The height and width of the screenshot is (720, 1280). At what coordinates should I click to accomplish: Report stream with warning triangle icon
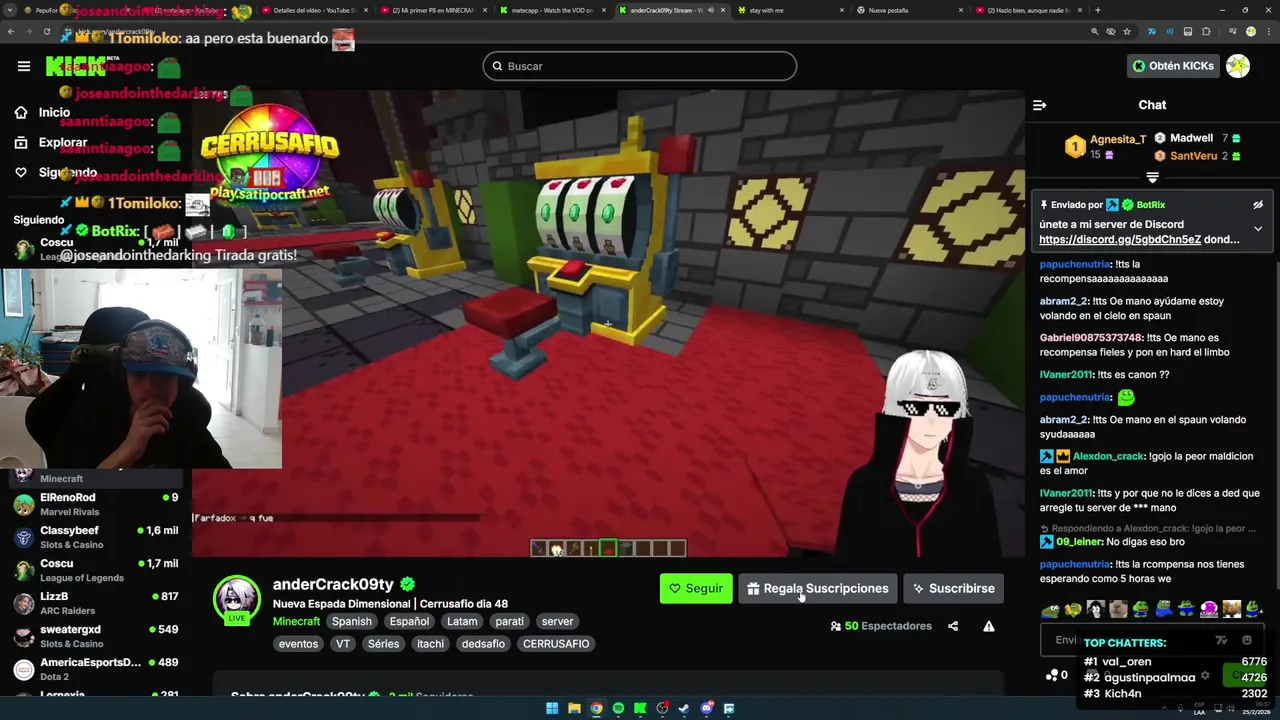tap(989, 626)
